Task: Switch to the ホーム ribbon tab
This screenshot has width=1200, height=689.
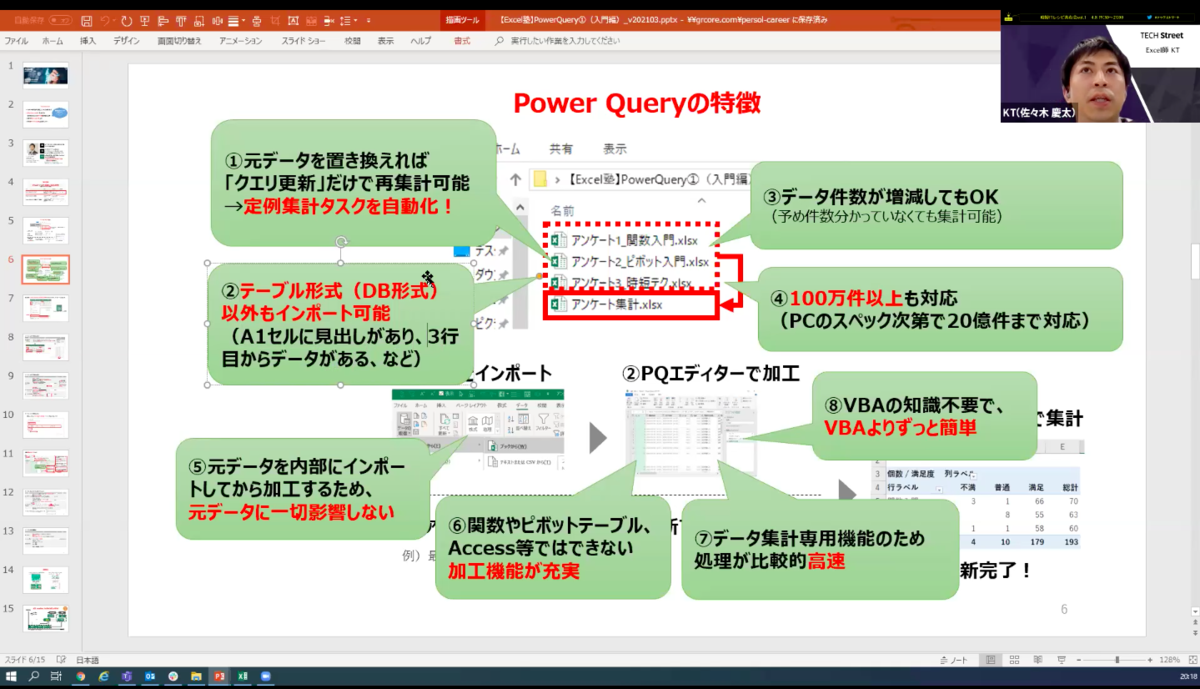Action: 52,41
